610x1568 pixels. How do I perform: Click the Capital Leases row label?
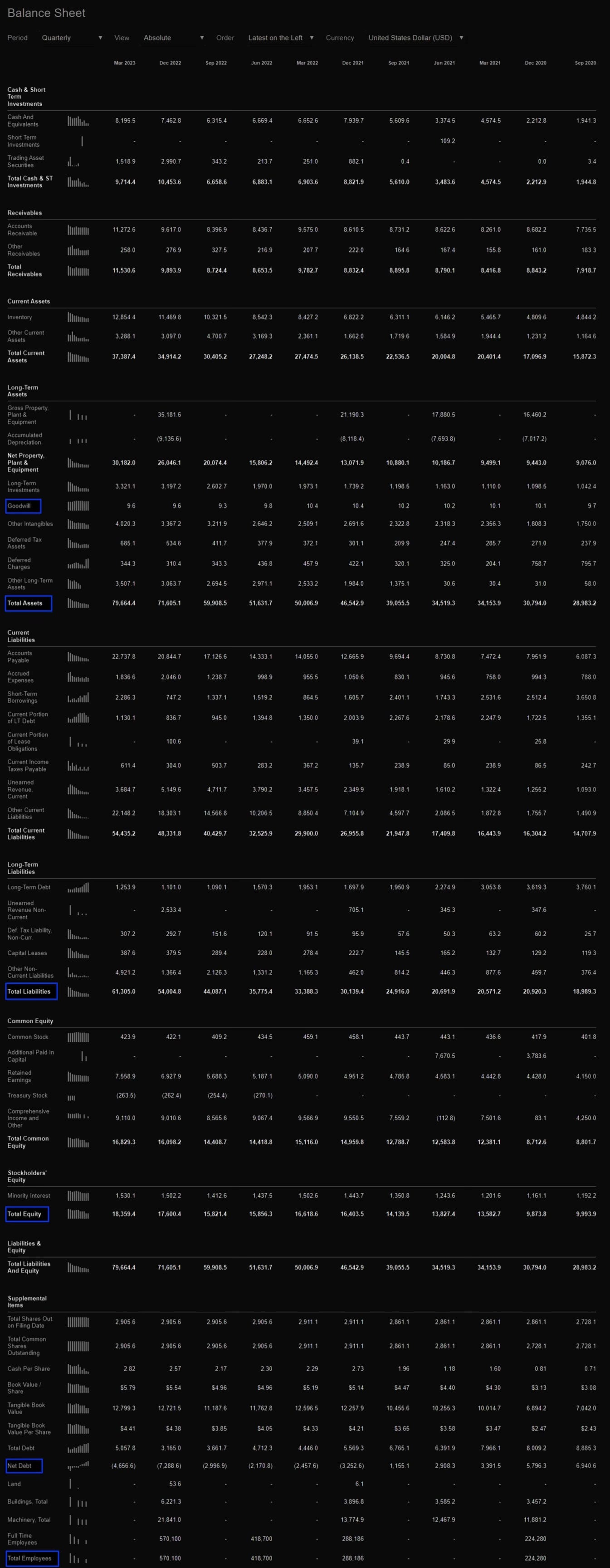point(27,953)
